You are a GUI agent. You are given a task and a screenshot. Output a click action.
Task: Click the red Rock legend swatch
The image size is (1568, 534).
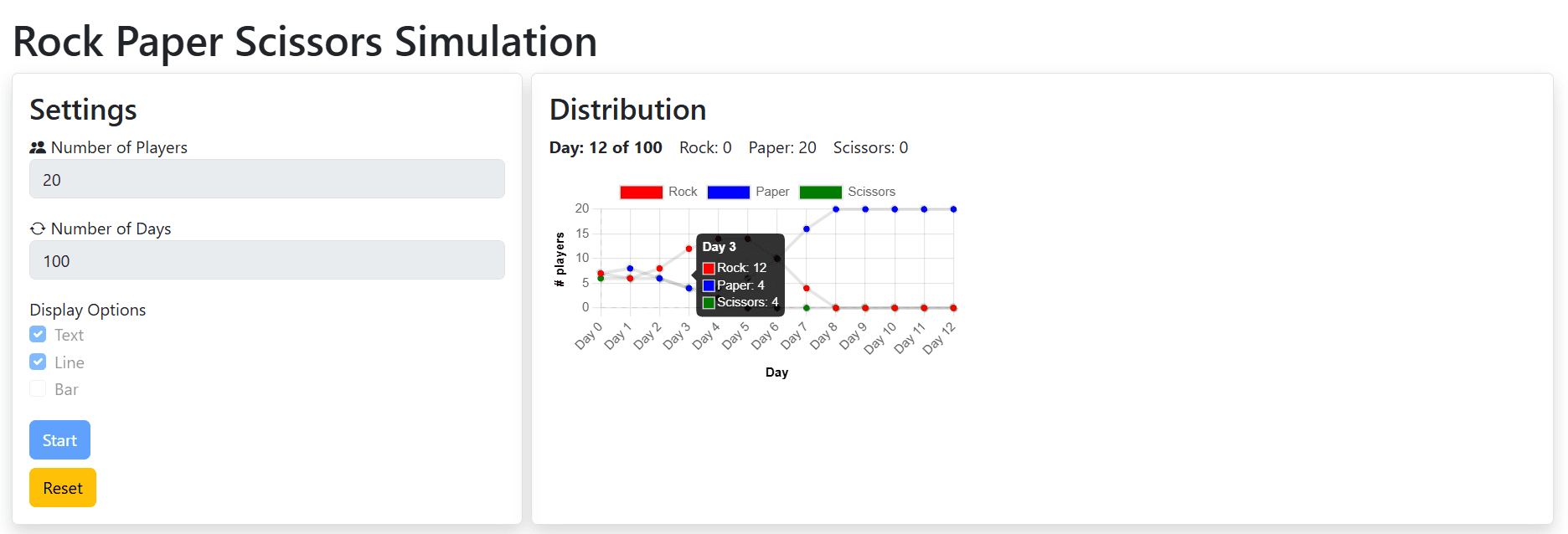point(641,193)
